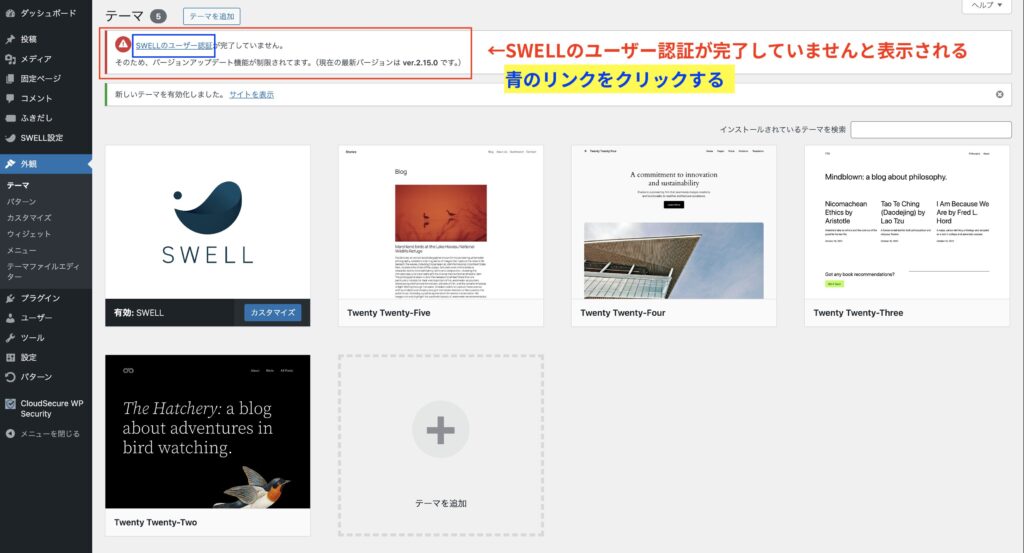Screen dimensions: 1024x553
Task: Click the pin icon beside 投稿
Action: (10, 40)
